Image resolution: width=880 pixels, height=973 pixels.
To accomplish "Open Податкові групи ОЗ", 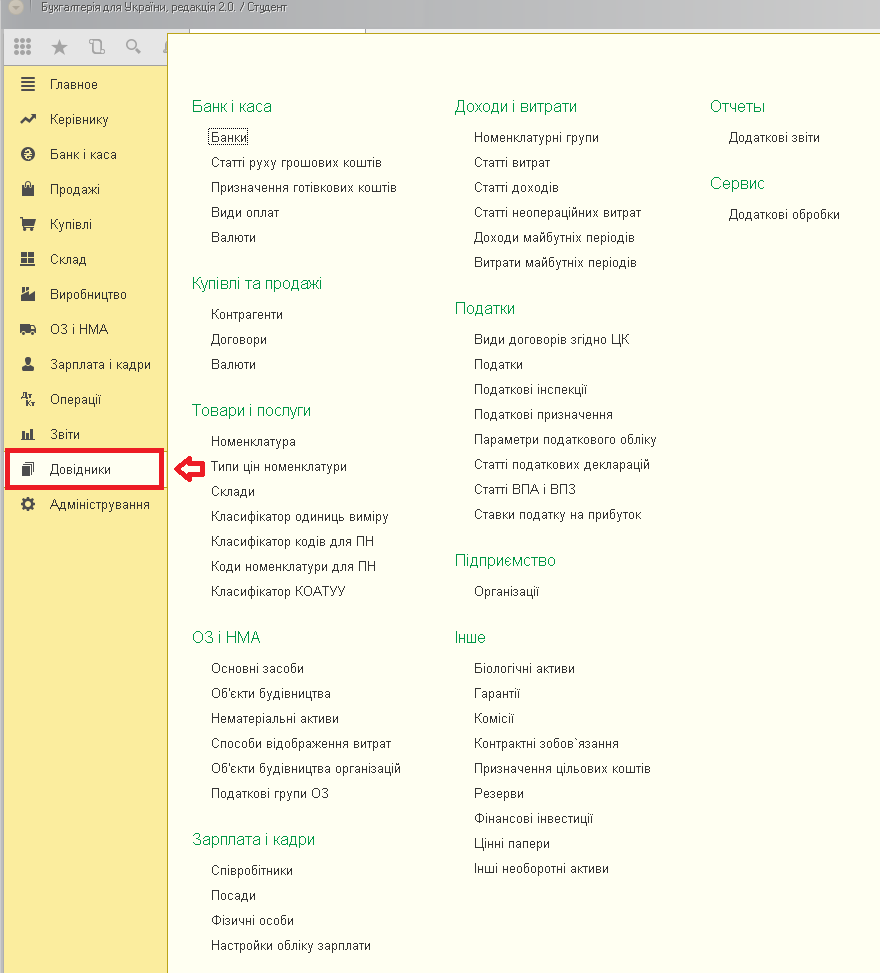I will tap(270, 793).
